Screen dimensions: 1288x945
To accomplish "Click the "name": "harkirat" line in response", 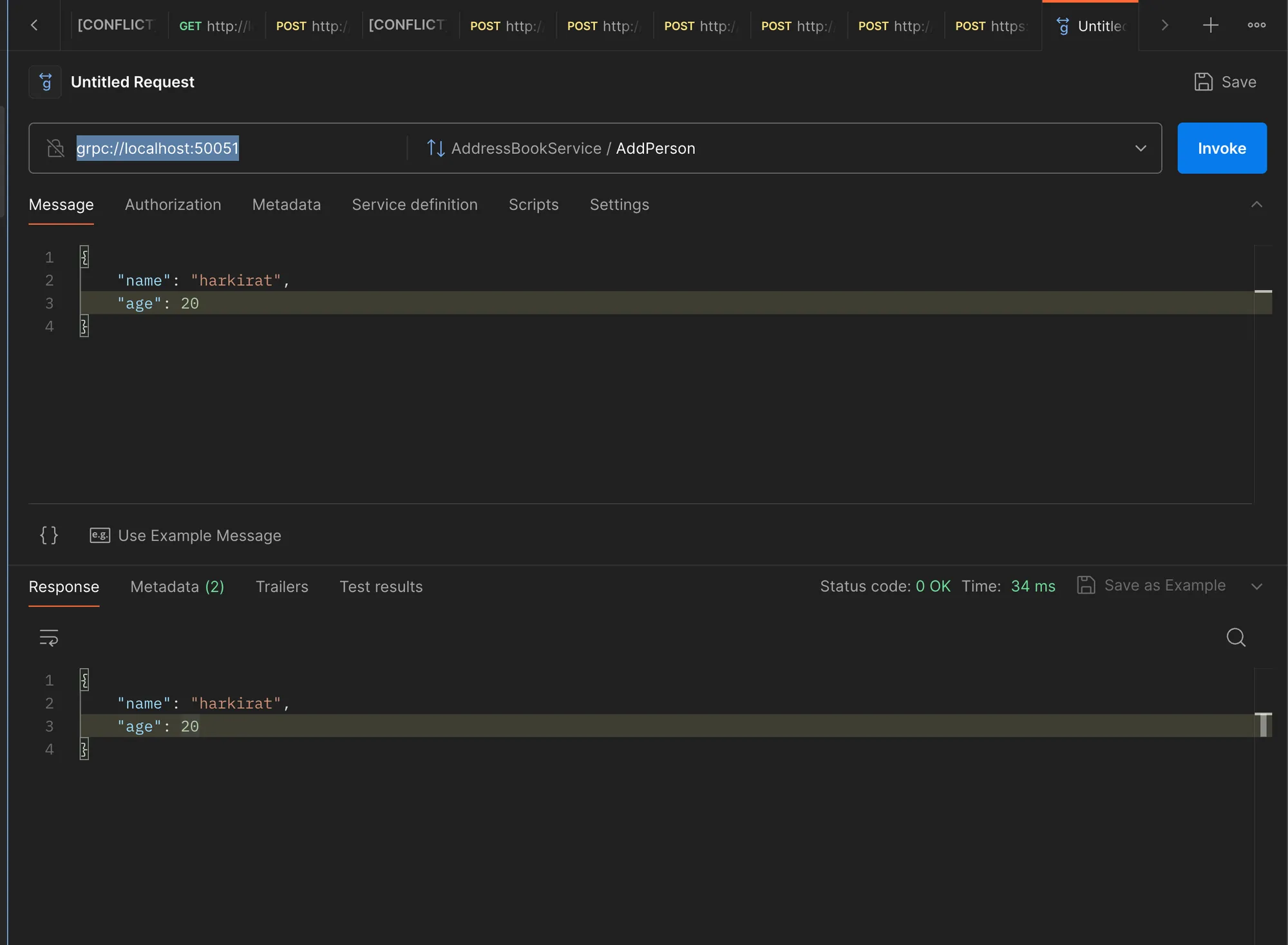I will coord(204,703).
